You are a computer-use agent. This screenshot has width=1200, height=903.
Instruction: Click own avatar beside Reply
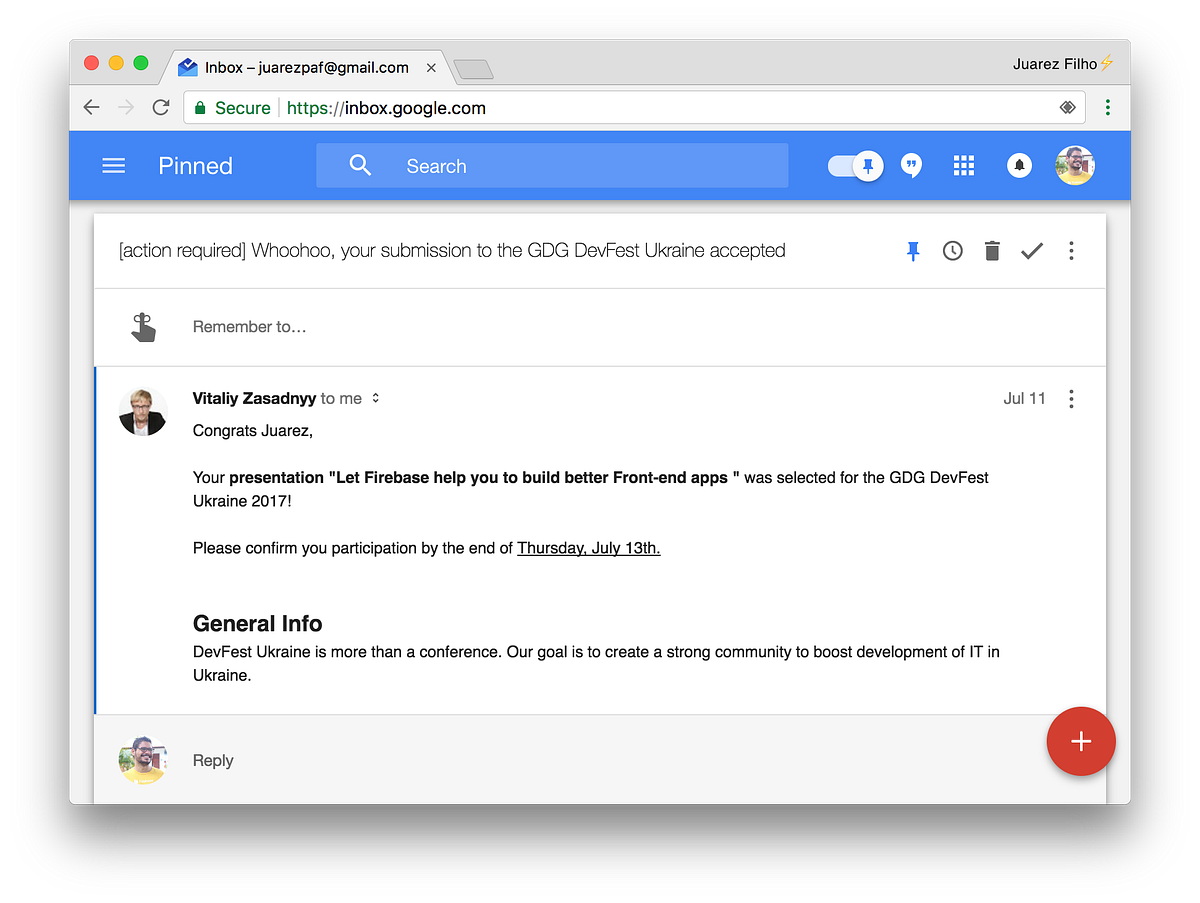[143, 760]
